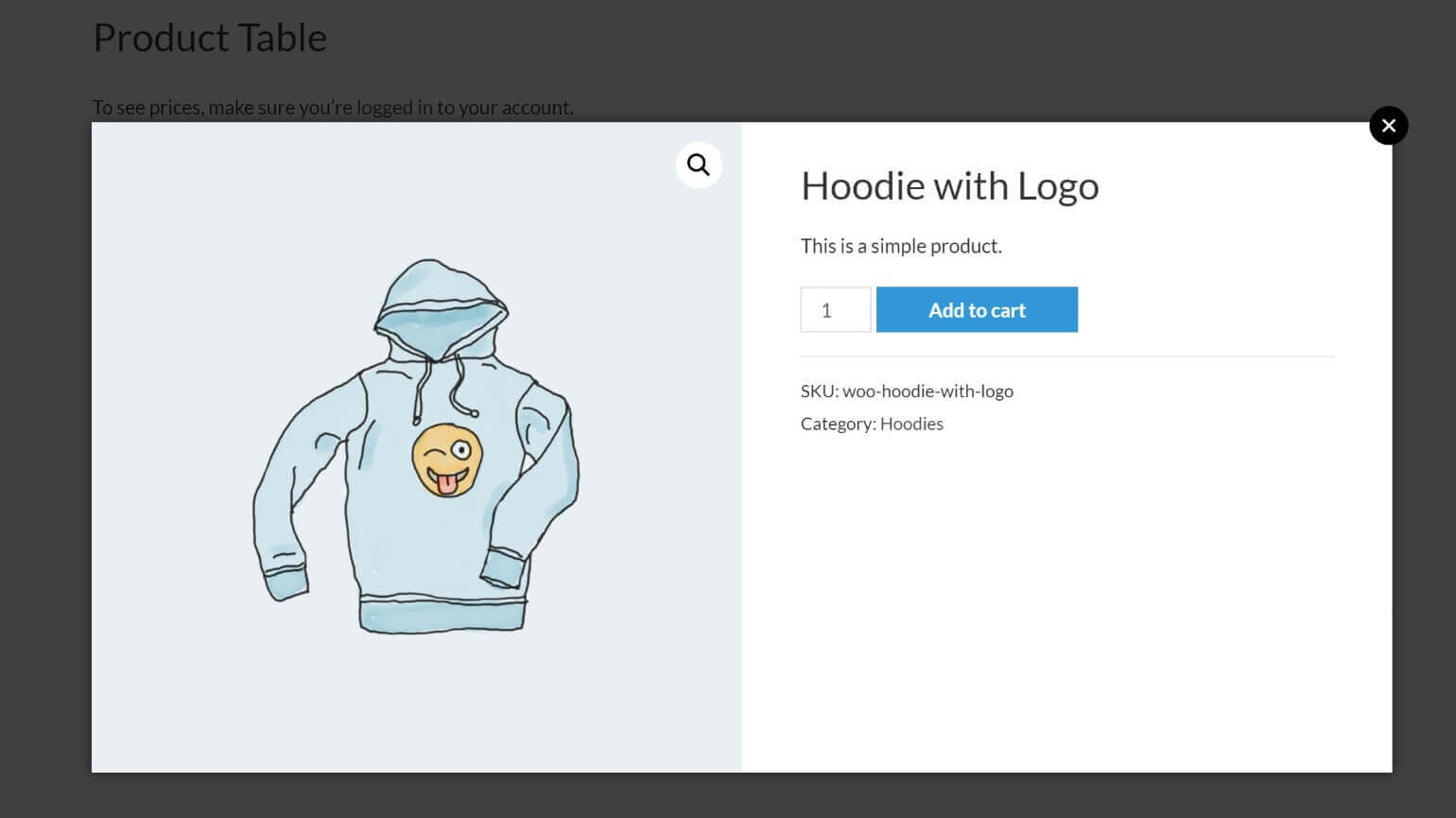Close the quick view popup
The image size is (1456, 818).
tap(1388, 126)
